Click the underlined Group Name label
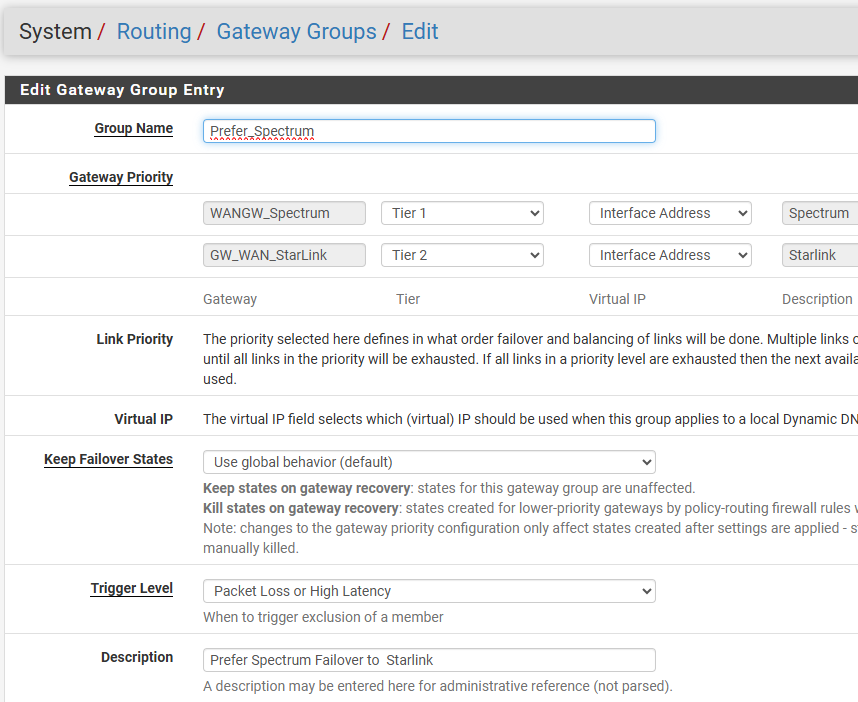This screenshot has width=858, height=702. (133, 128)
